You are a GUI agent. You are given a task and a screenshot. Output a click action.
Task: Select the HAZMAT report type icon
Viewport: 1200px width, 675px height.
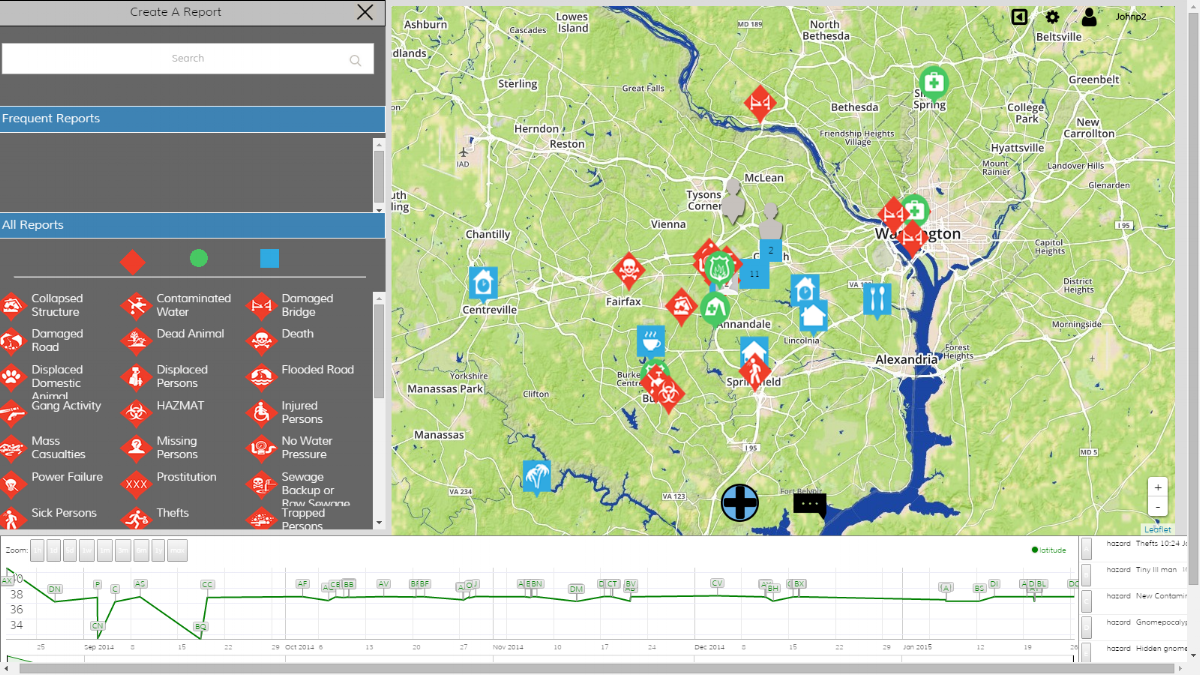(135, 412)
